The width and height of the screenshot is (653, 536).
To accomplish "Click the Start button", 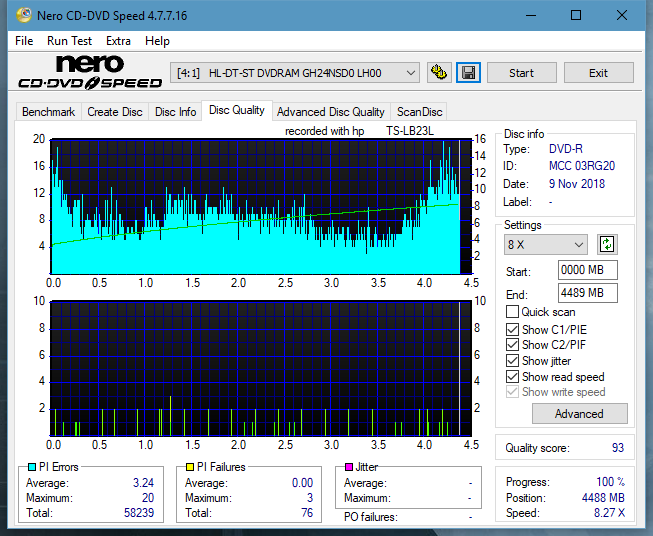I will (x=521, y=73).
